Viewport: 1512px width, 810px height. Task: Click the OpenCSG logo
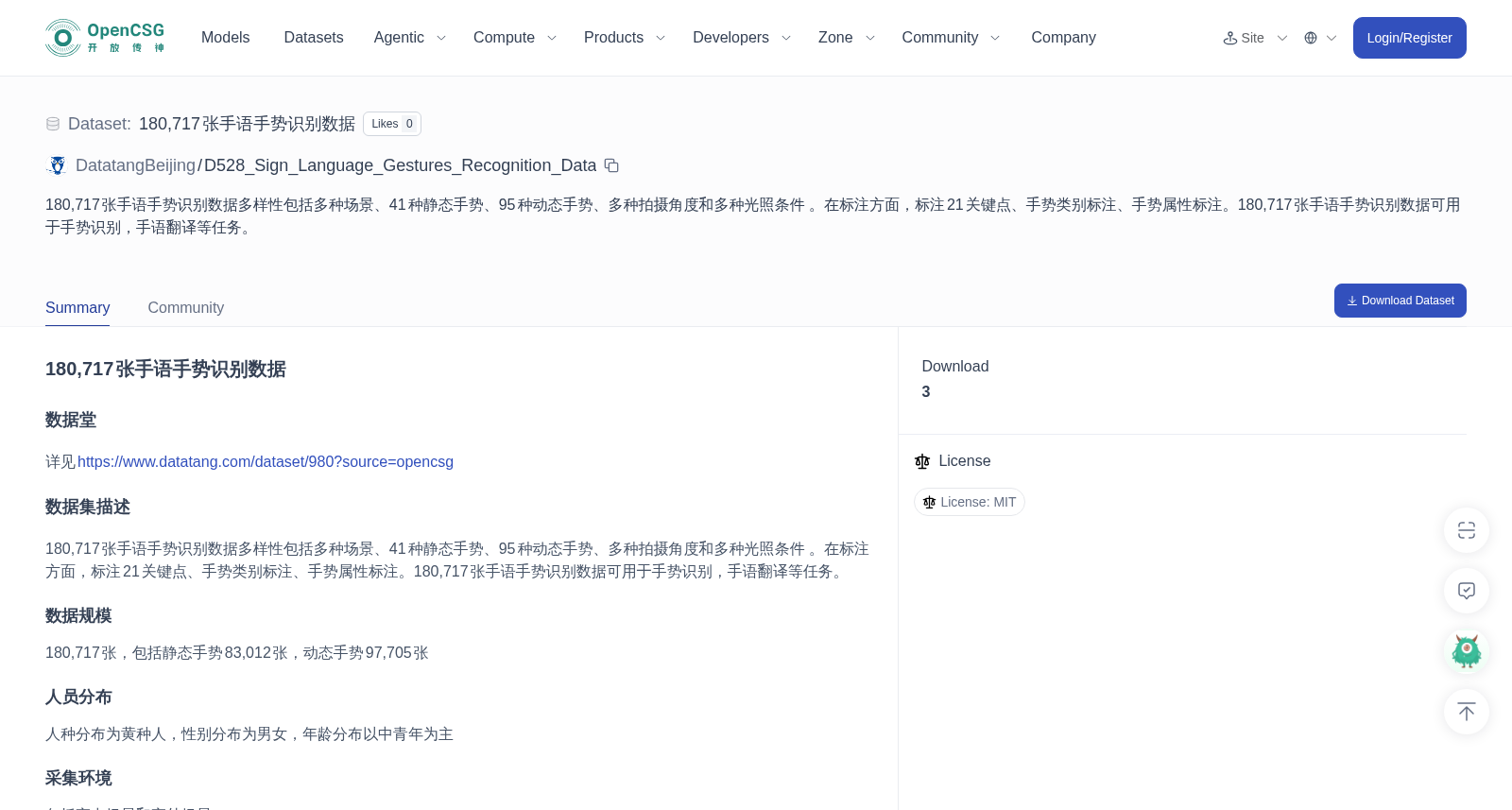click(105, 38)
